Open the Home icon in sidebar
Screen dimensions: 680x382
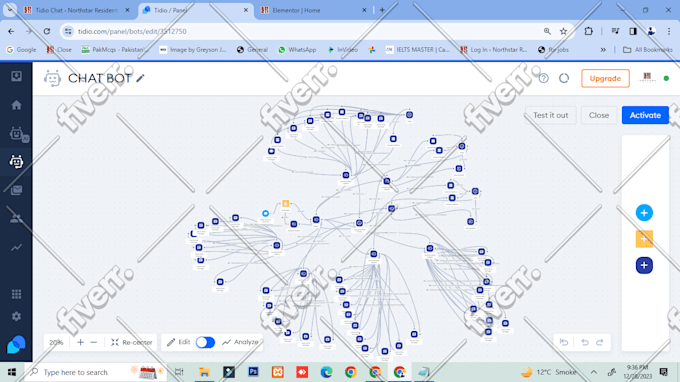click(16, 105)
